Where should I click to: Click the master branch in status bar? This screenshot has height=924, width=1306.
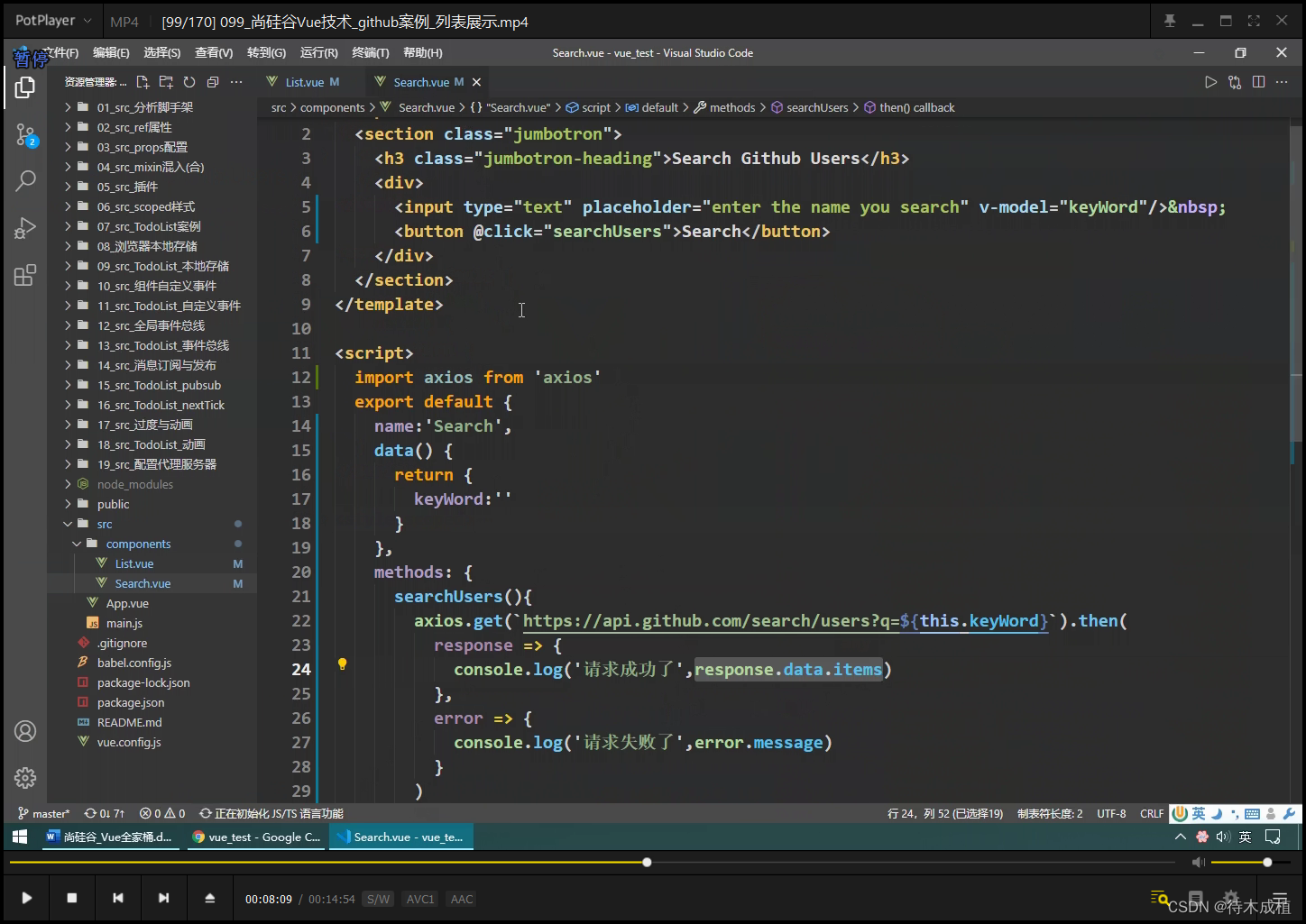(x=44, y=813)
